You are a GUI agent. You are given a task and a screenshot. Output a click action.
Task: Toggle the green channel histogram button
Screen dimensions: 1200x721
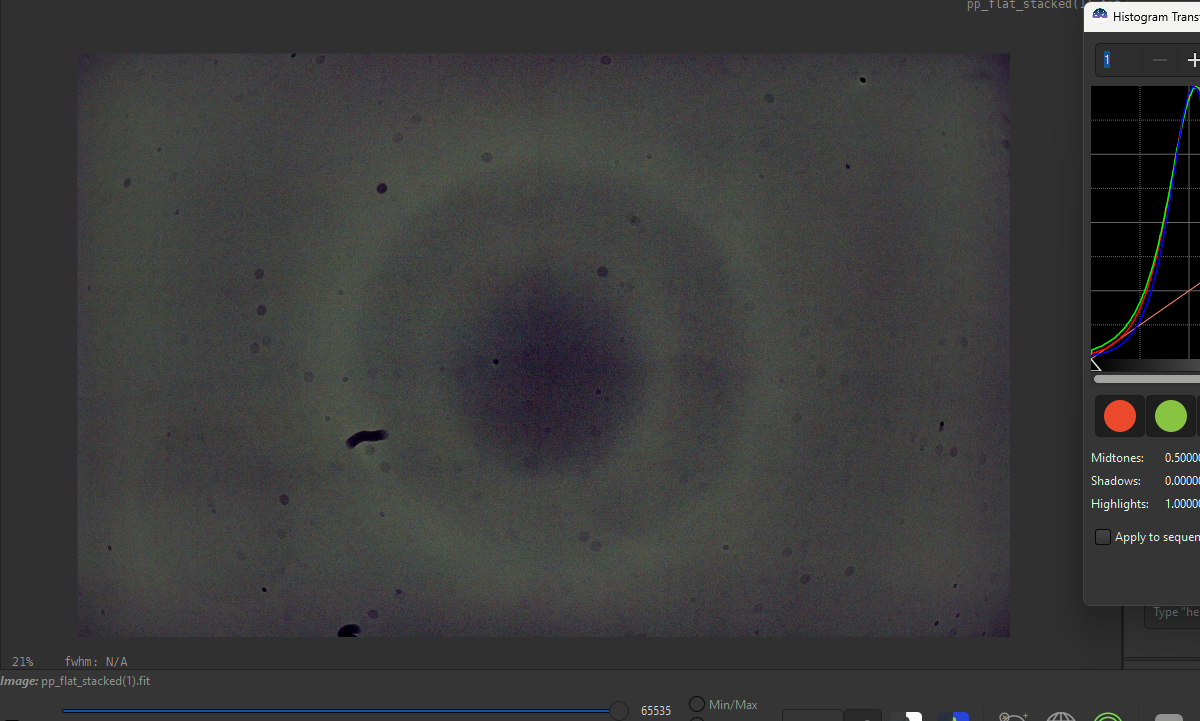[x=1171, y=416]
